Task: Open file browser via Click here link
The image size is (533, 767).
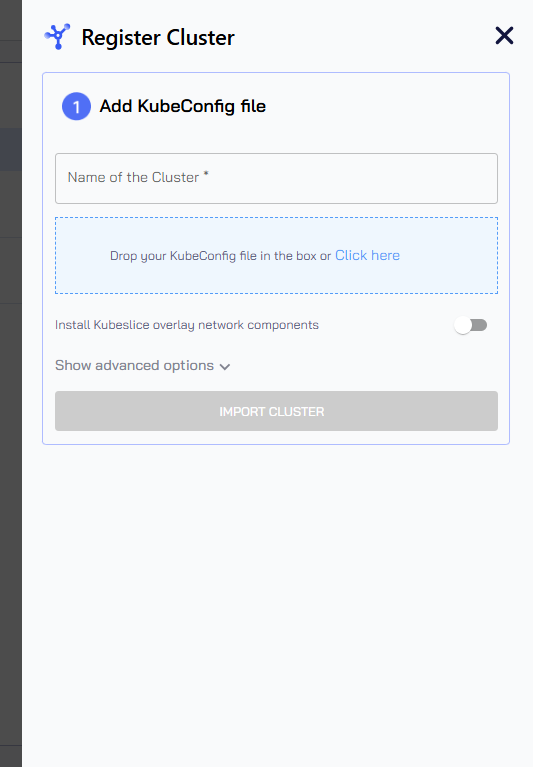Action: click(x=367, y=255)
